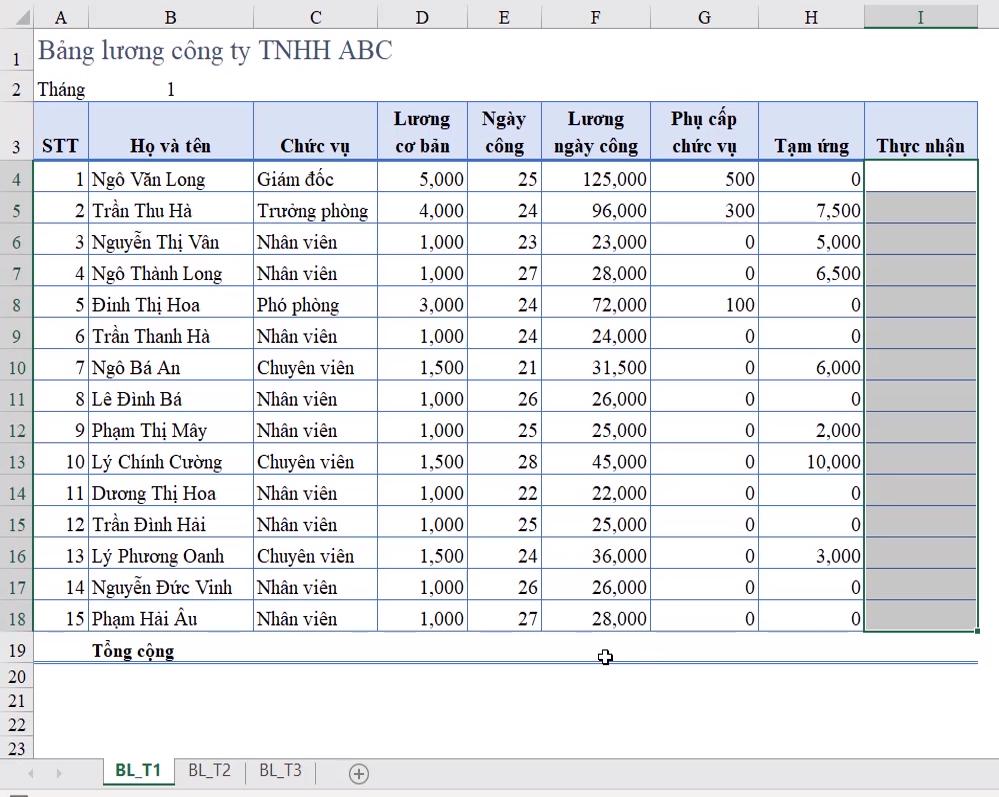
Task: Select cell I4 under Thực nhận
Action: (x=920, y=179)
